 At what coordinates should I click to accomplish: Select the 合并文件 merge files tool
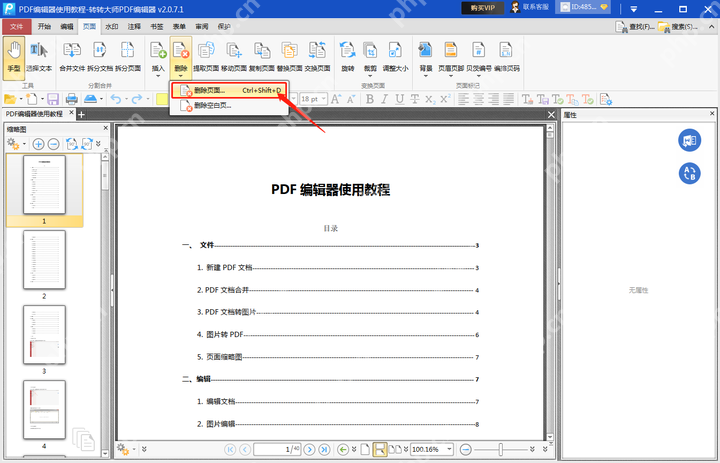(x=72, y=57)
